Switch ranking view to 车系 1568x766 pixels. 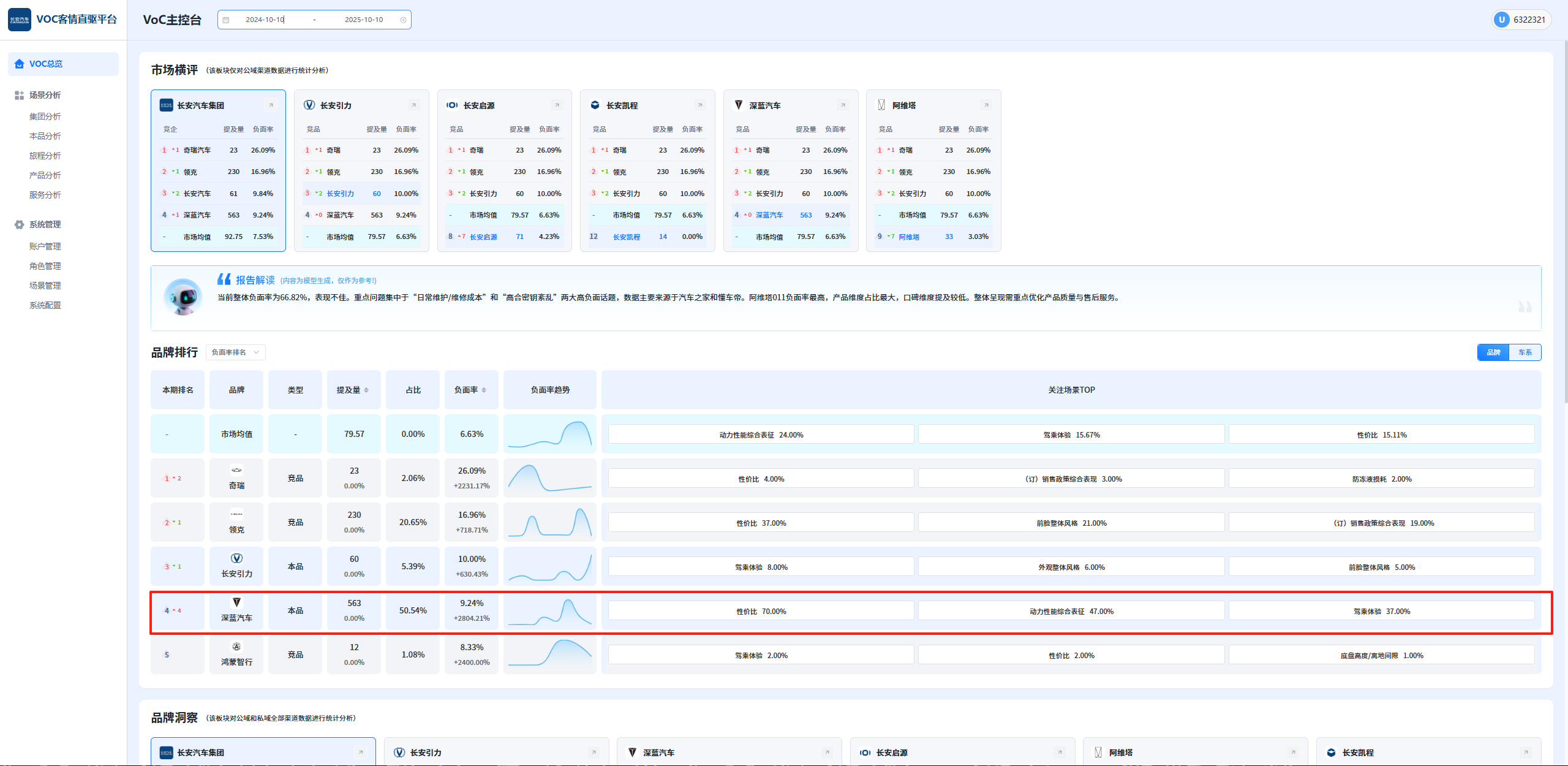coord(1525,352)
